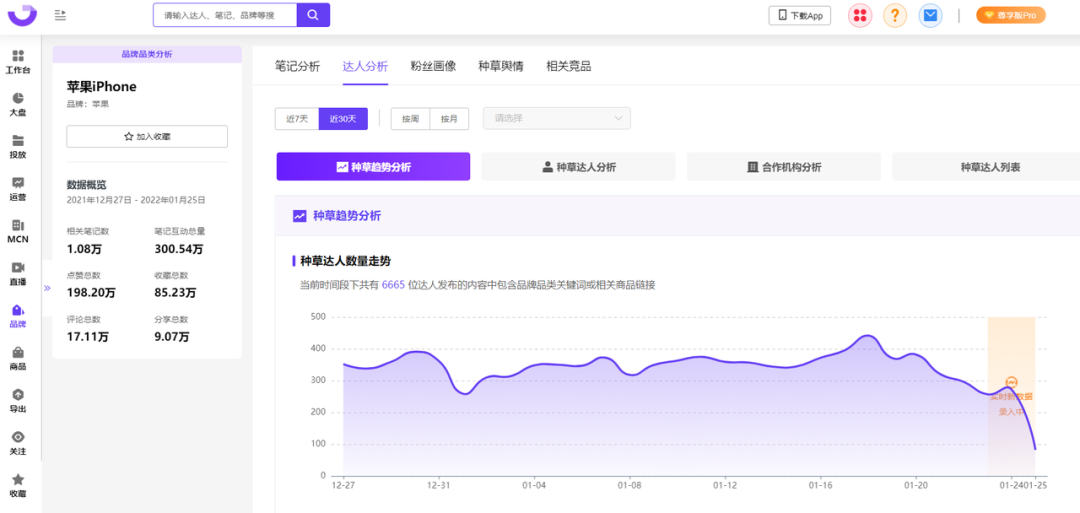
Task: Click the 种草达人数量走势 chart heading
Action: pyautogui.click(x=346, y=261)
